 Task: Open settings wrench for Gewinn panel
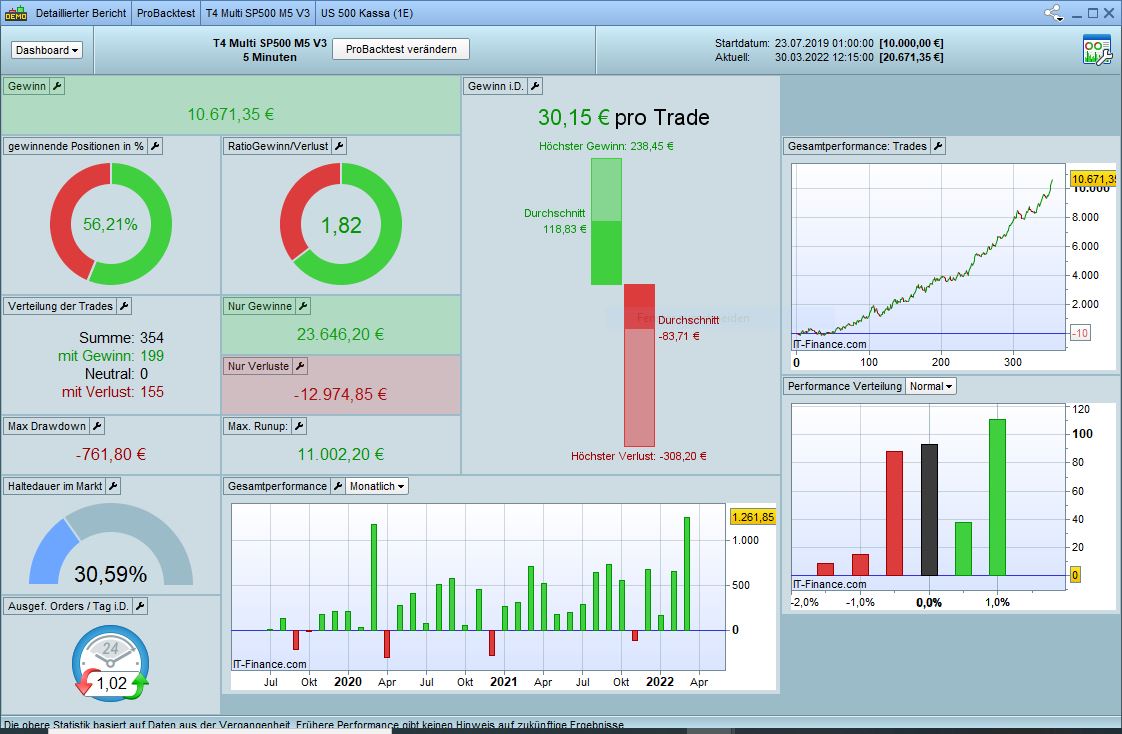tap(57, 86)
